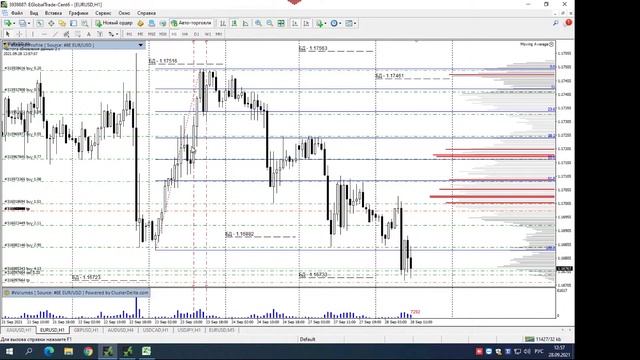This screenshot has height=360, width=640.
Task: Select the trendline tool
Action: (x=55, y=34)
